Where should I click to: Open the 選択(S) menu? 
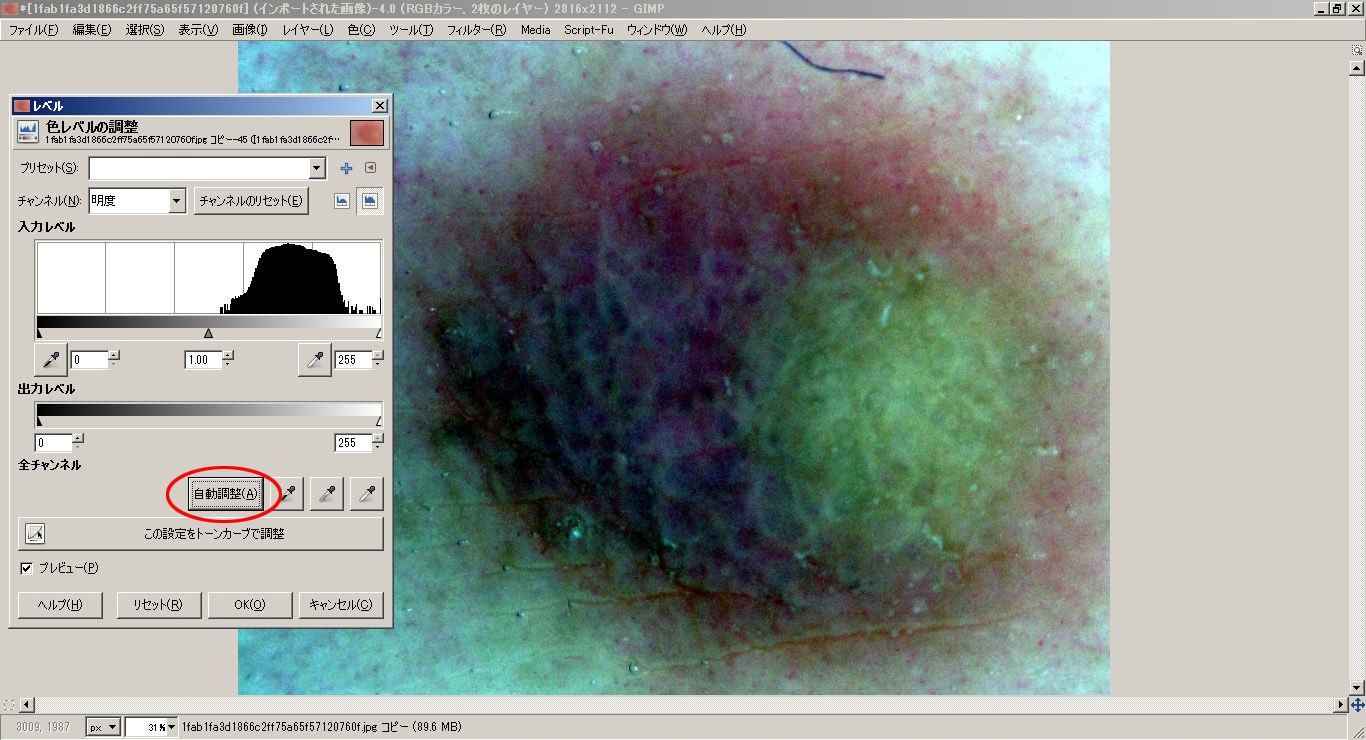click(145, 30)
